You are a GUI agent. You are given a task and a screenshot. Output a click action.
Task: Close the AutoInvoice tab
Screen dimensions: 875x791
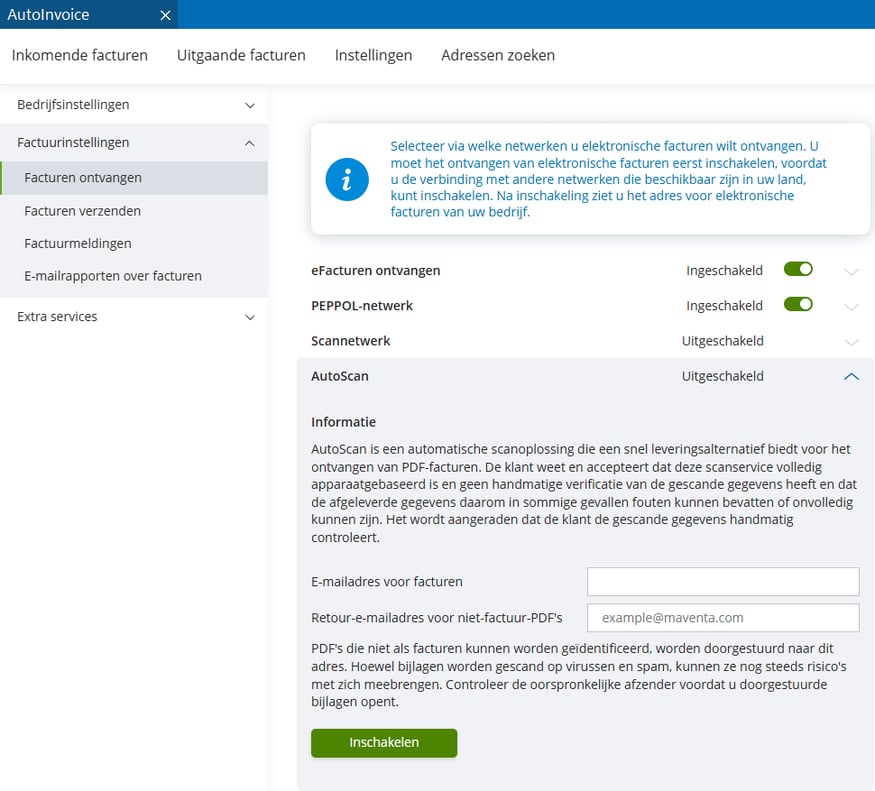point(165,15)
